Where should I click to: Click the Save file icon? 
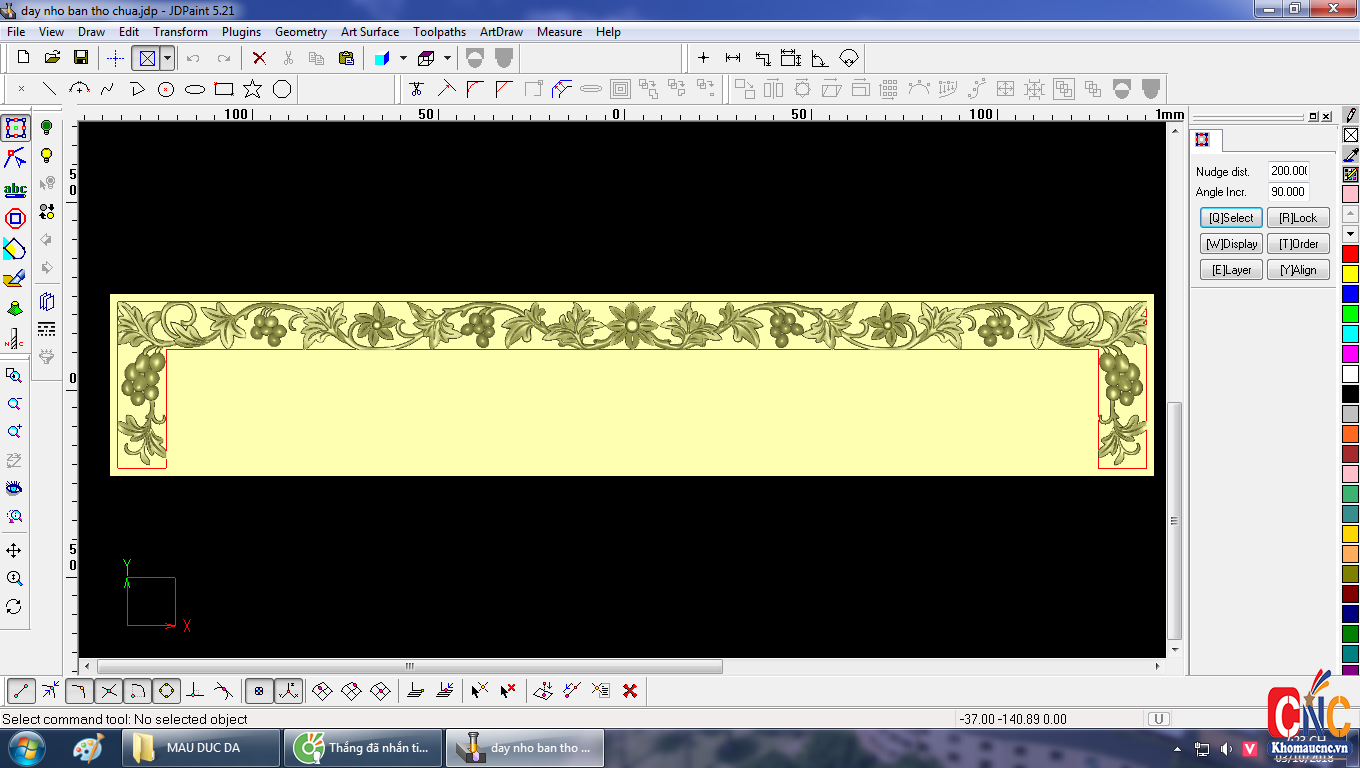pyautogui.click(x=81, y=58)
